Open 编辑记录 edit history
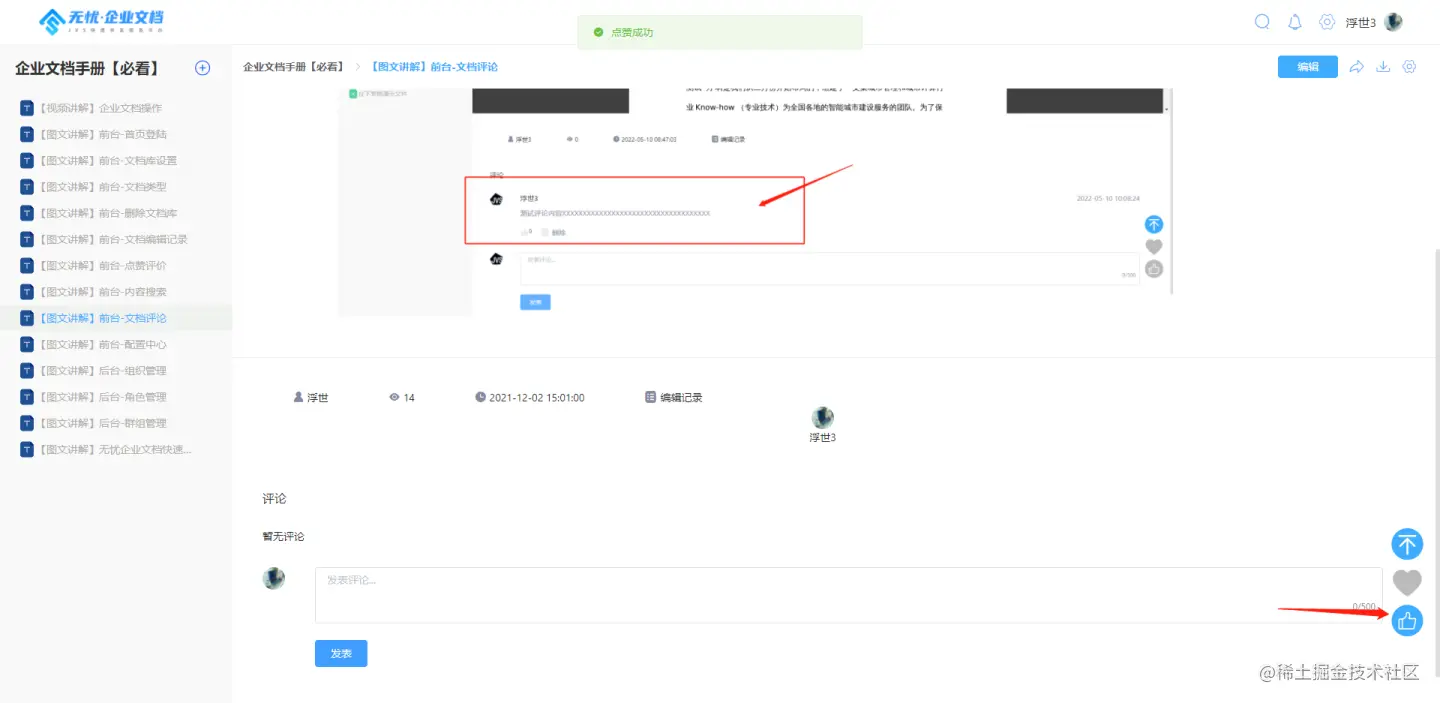Screen dimensions: 1440x703 pos(674,397)
